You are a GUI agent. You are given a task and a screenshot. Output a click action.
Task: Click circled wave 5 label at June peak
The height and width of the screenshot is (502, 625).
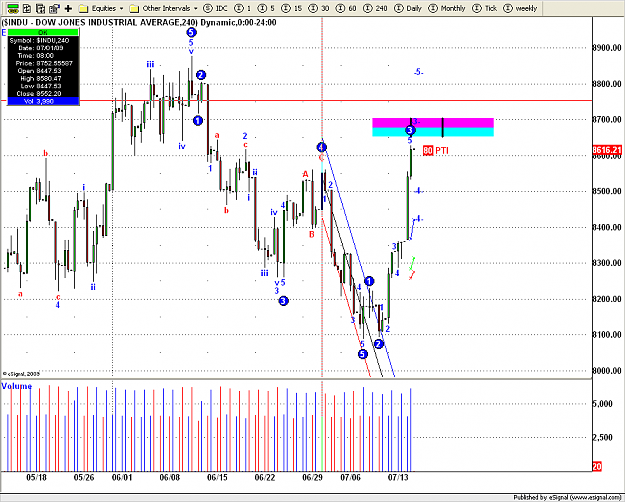(x=191, y=32)
